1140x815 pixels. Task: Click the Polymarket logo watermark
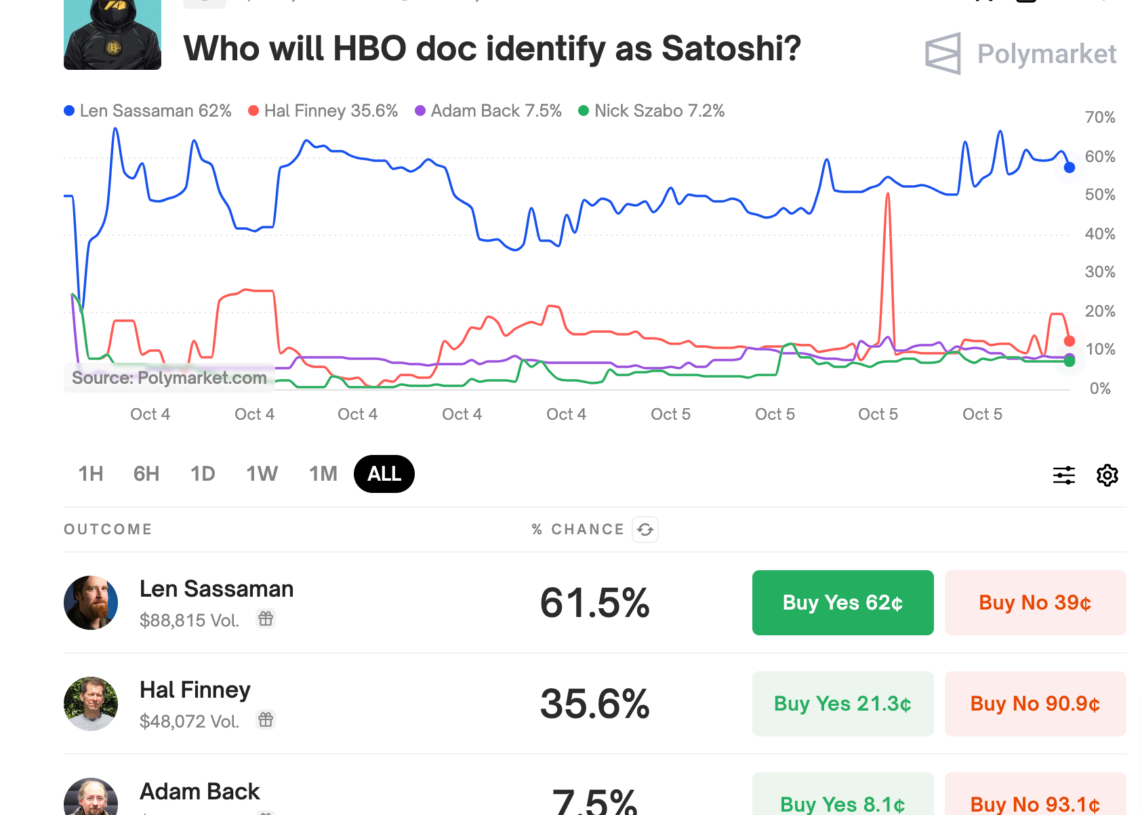(x=1021, y=53)
